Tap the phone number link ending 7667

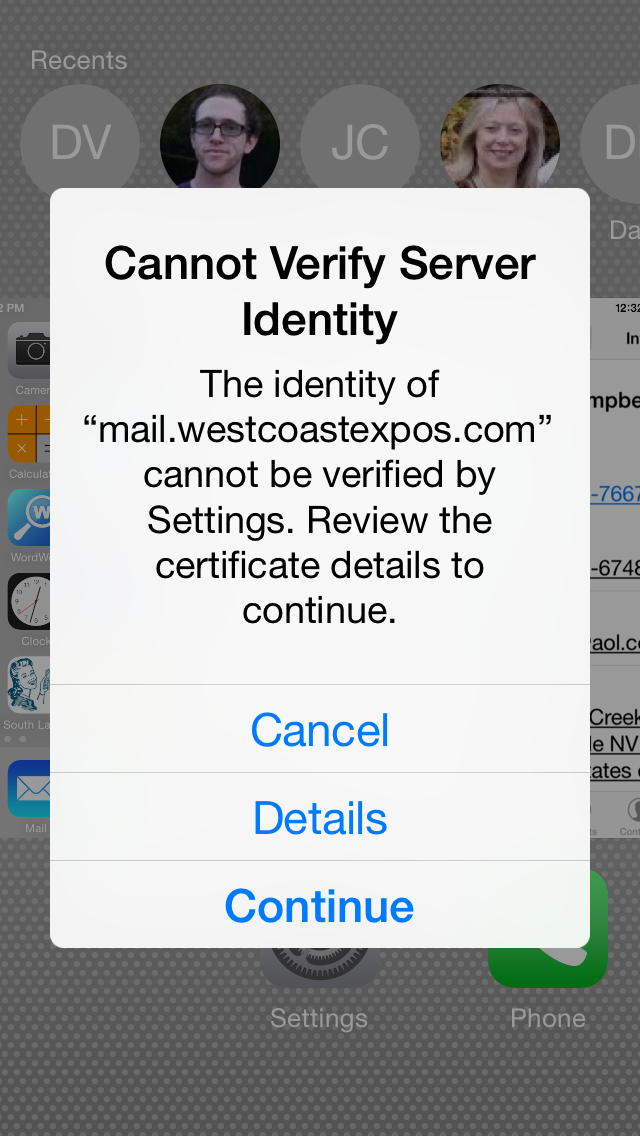coord(615,493)
